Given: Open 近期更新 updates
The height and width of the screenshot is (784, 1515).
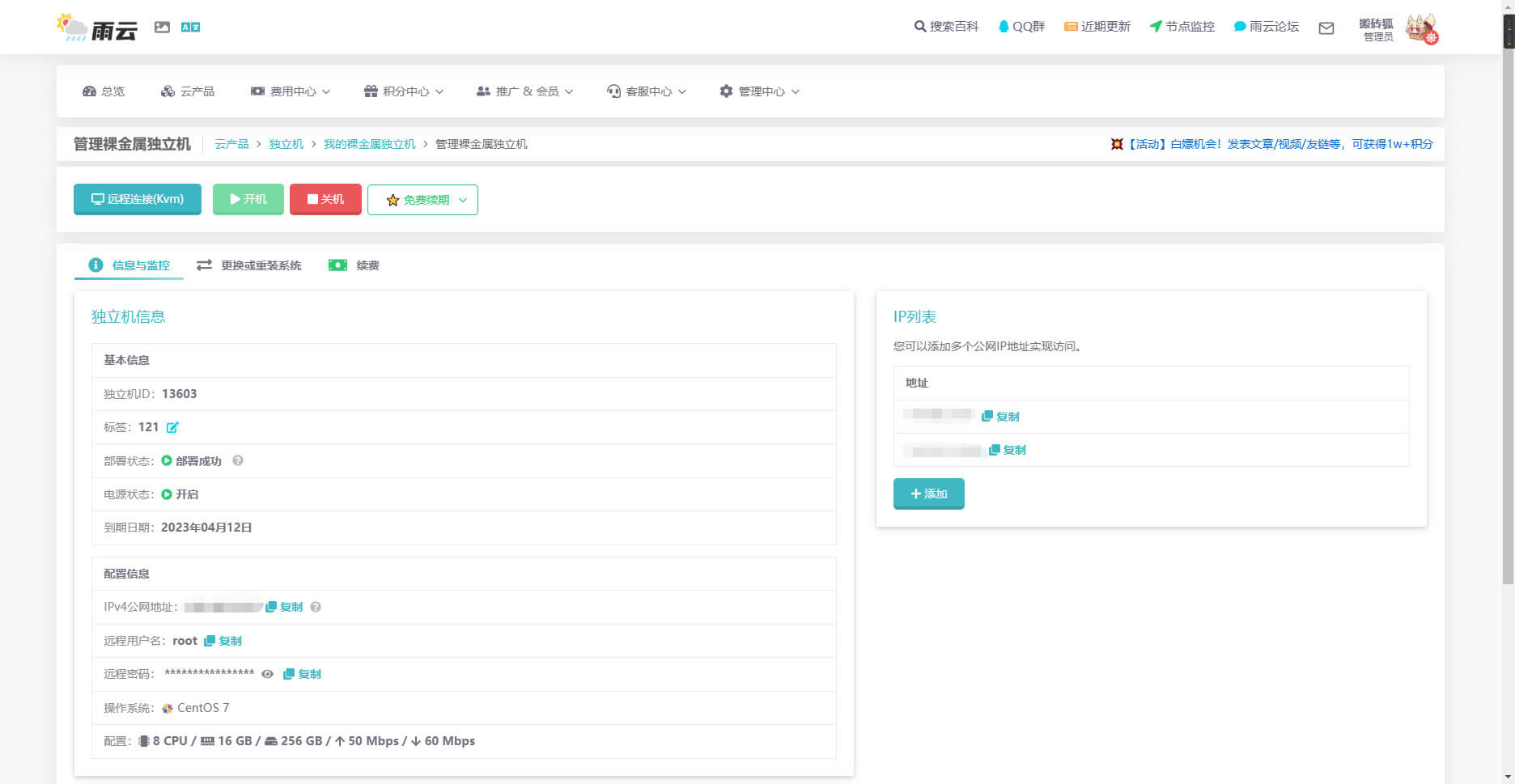Looking at the screenshot, I should [1097, 27].
